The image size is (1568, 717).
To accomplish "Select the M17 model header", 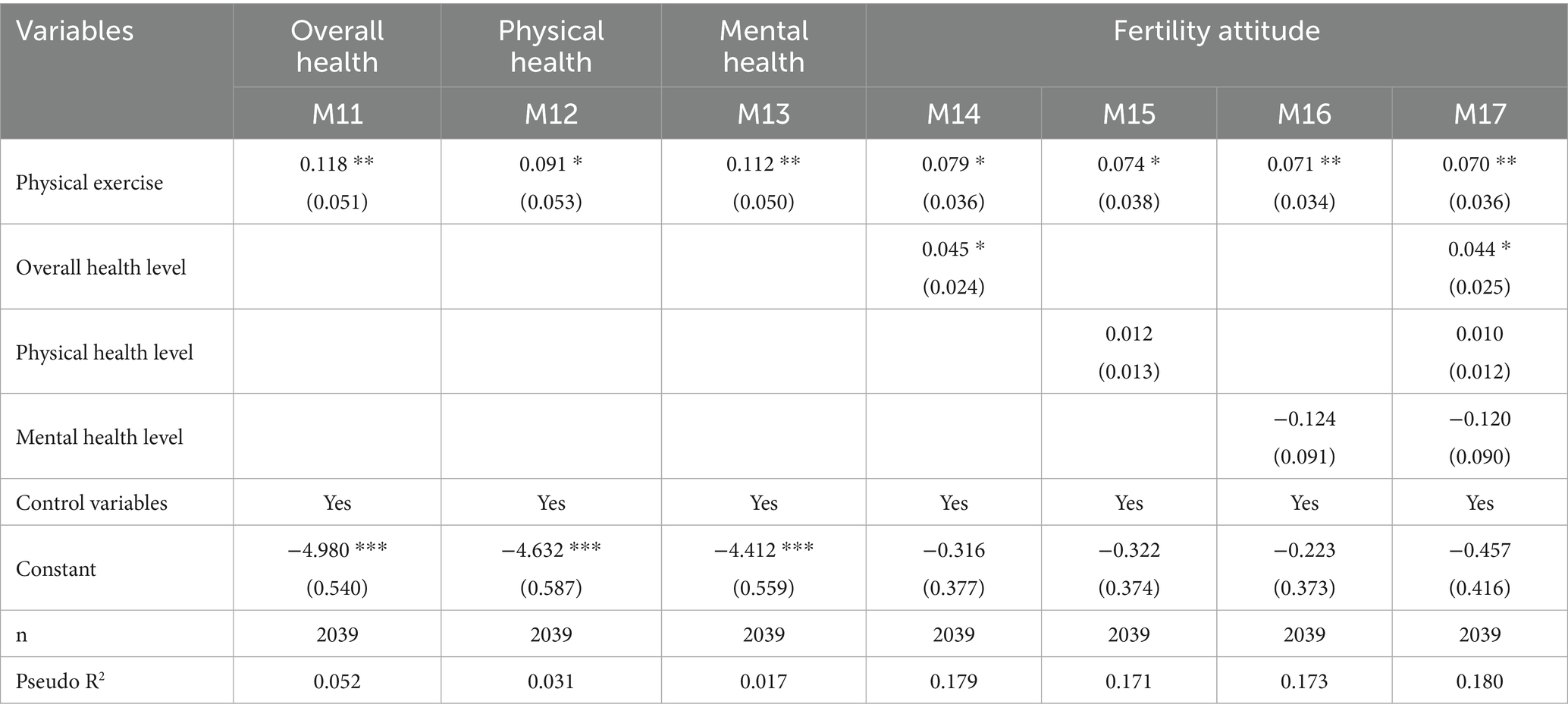I will coord(1479,114).
